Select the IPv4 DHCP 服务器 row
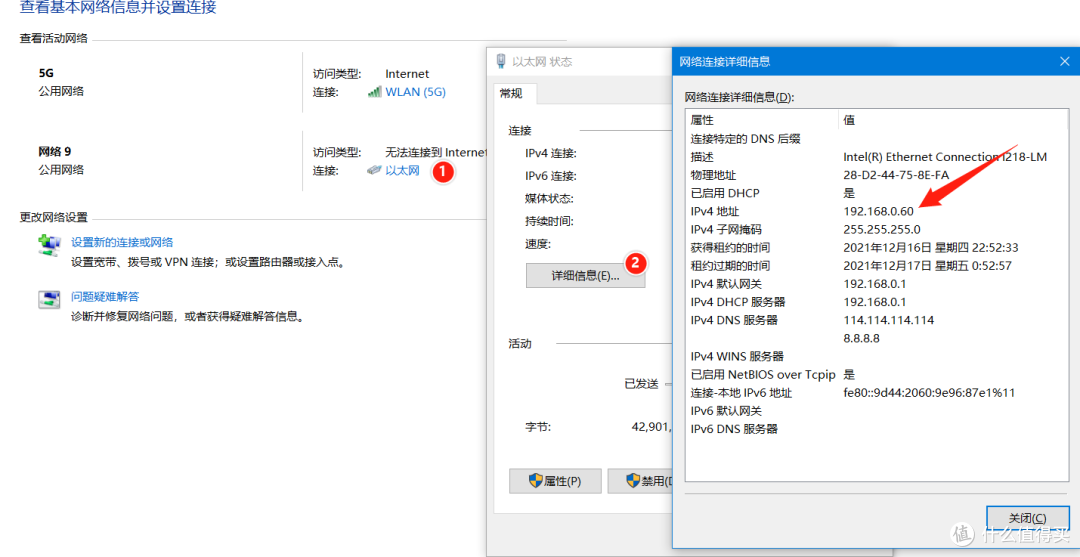1080x557 pixels. [878, 302]
